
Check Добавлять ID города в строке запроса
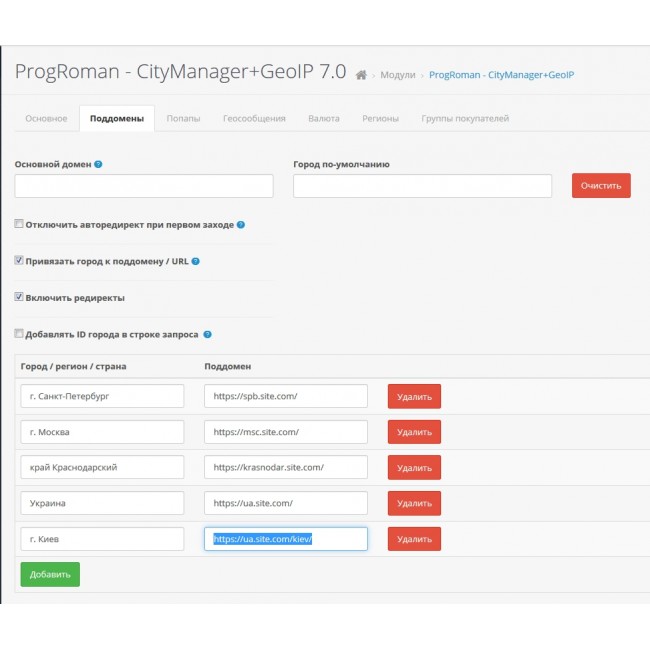tap(19, 334)
